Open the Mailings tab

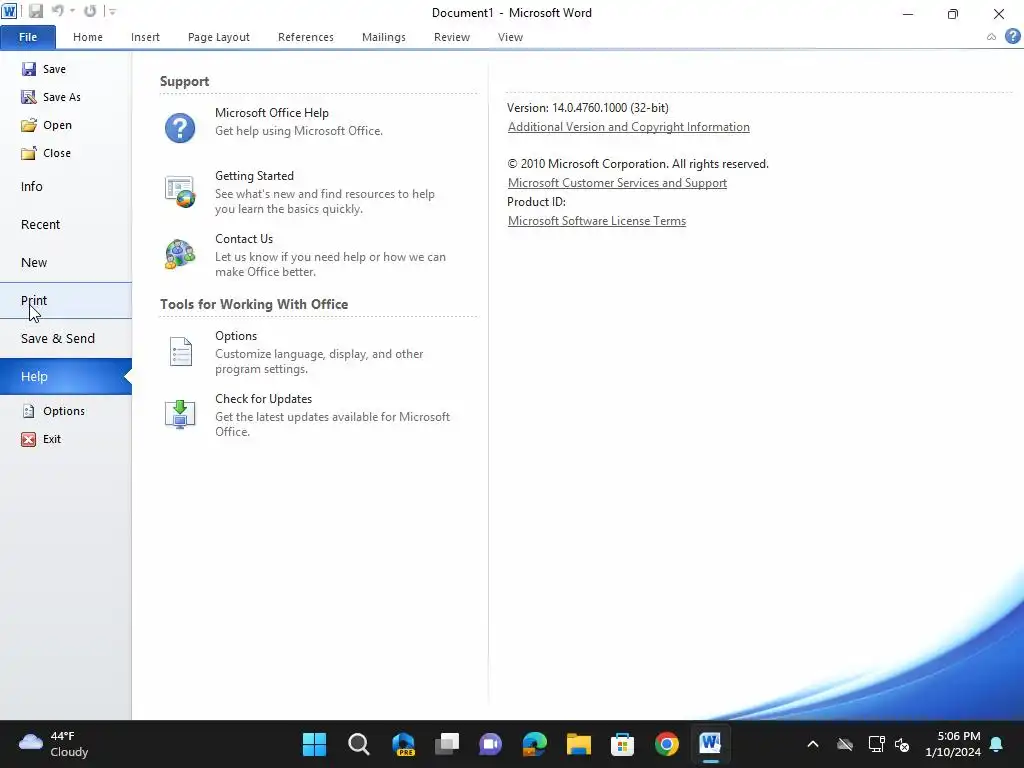tap(384, 37)
